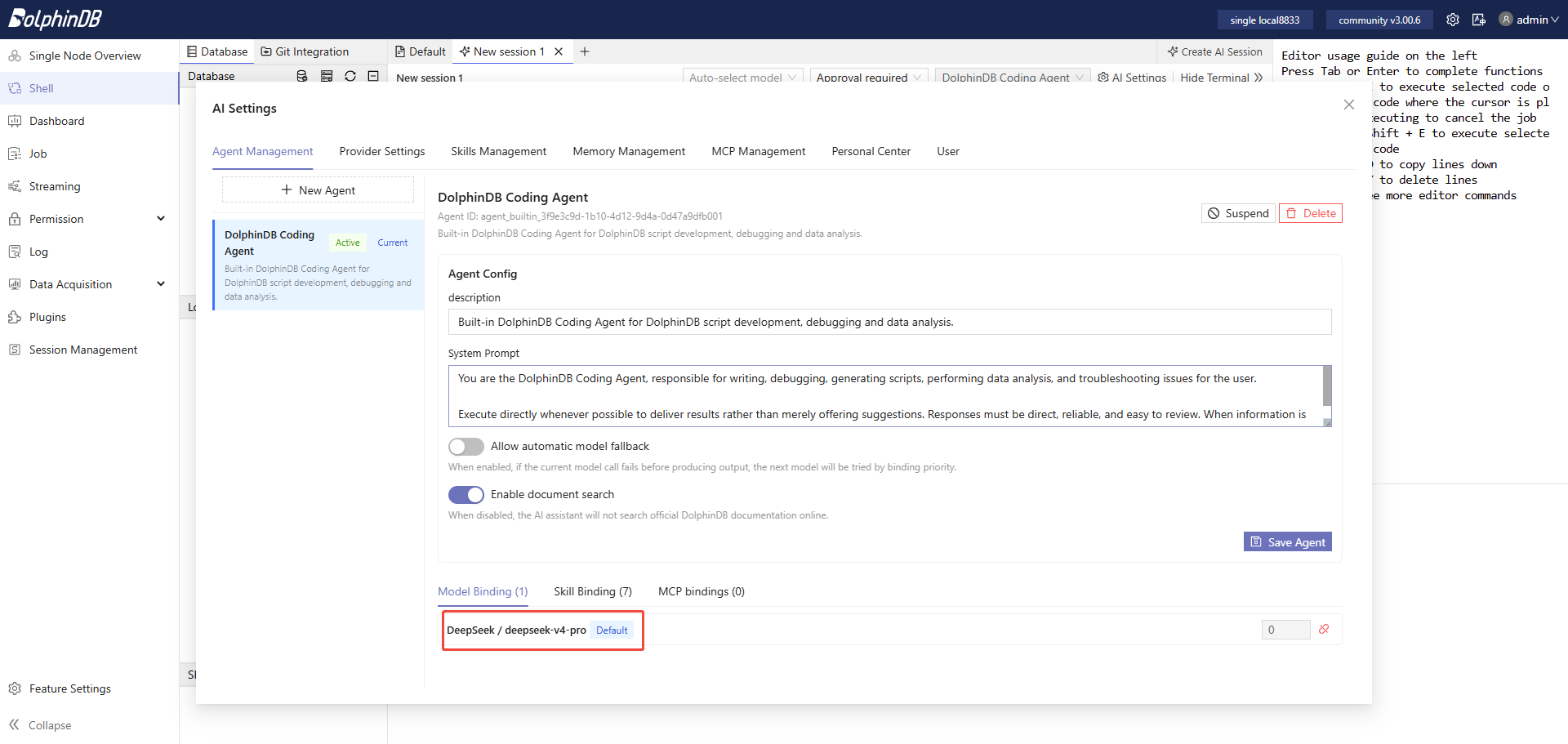Open the Approval required dropdown

pyautogui.click(x=869, y=77)
